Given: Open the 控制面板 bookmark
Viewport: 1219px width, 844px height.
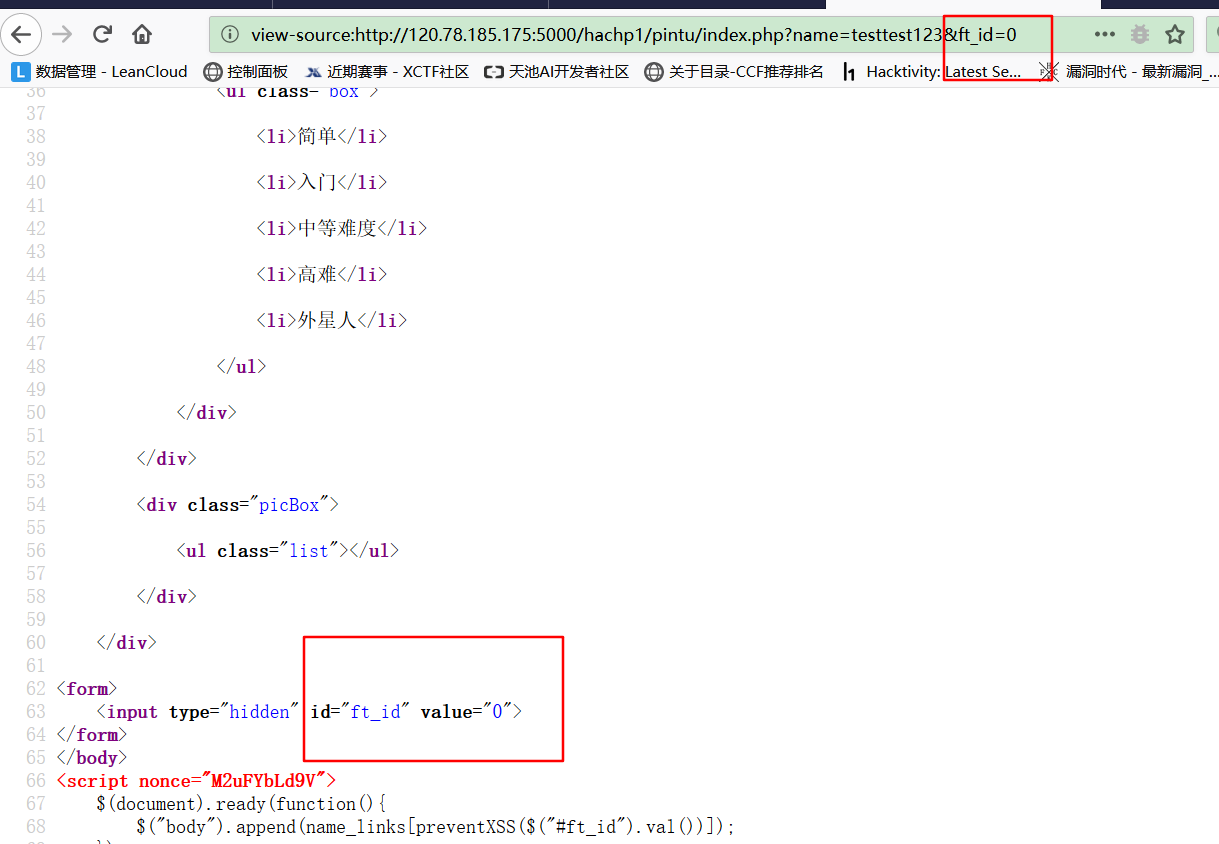Looking at the screenshot, I should pyautogui.click(x=256, y=72).
